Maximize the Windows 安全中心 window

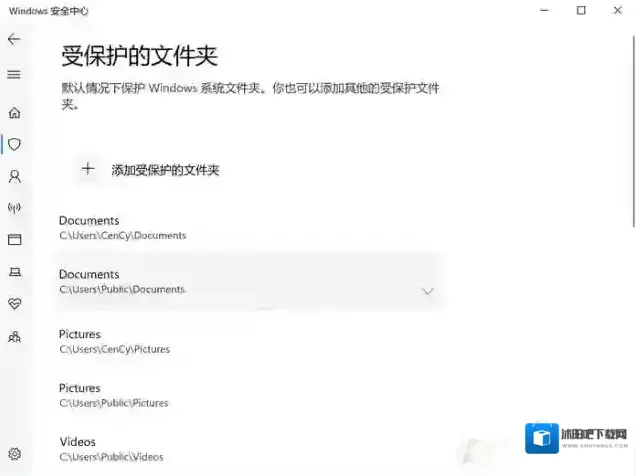click(581, 11)
